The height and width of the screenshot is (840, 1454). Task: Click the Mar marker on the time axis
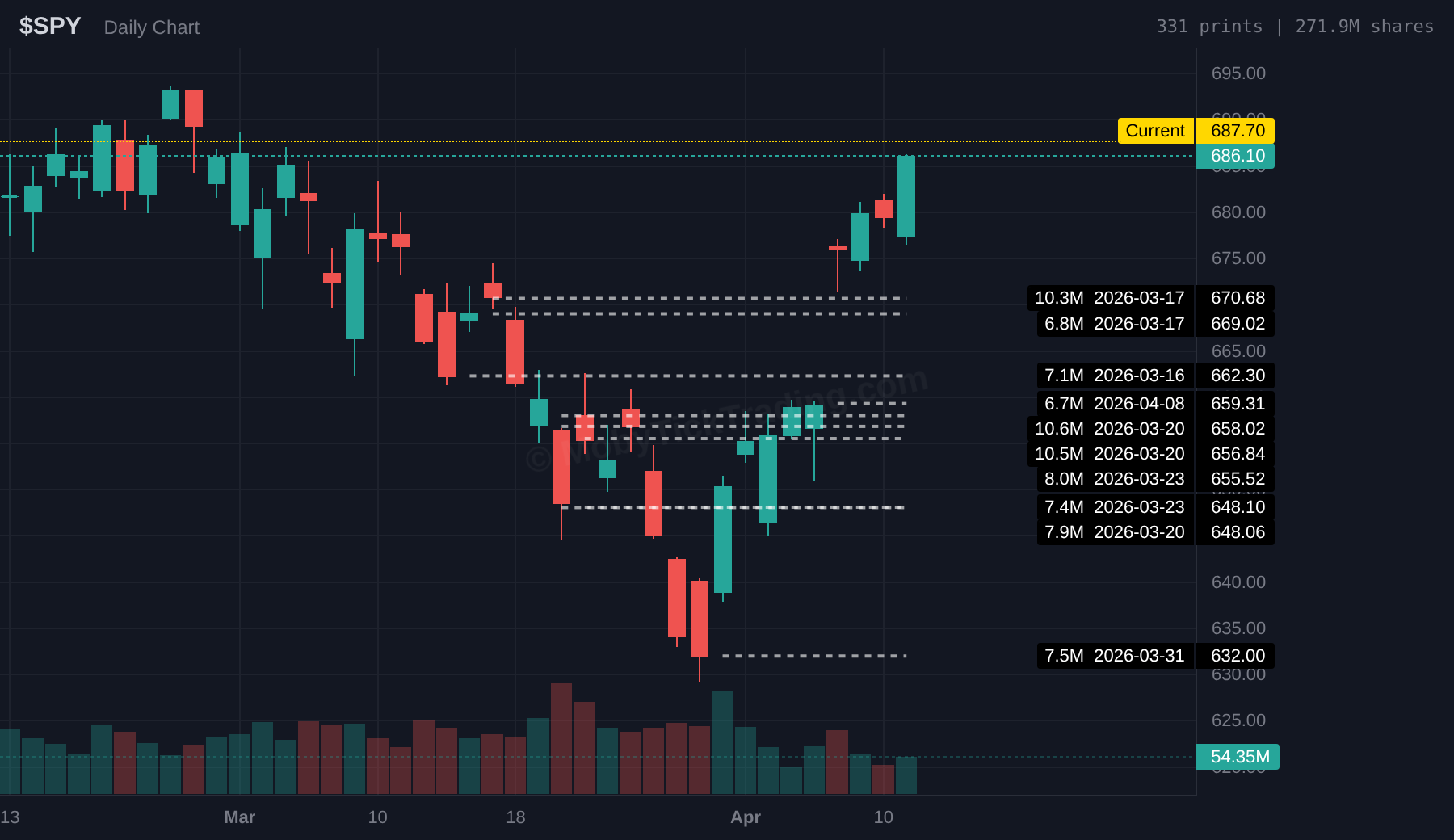point(239,817)
